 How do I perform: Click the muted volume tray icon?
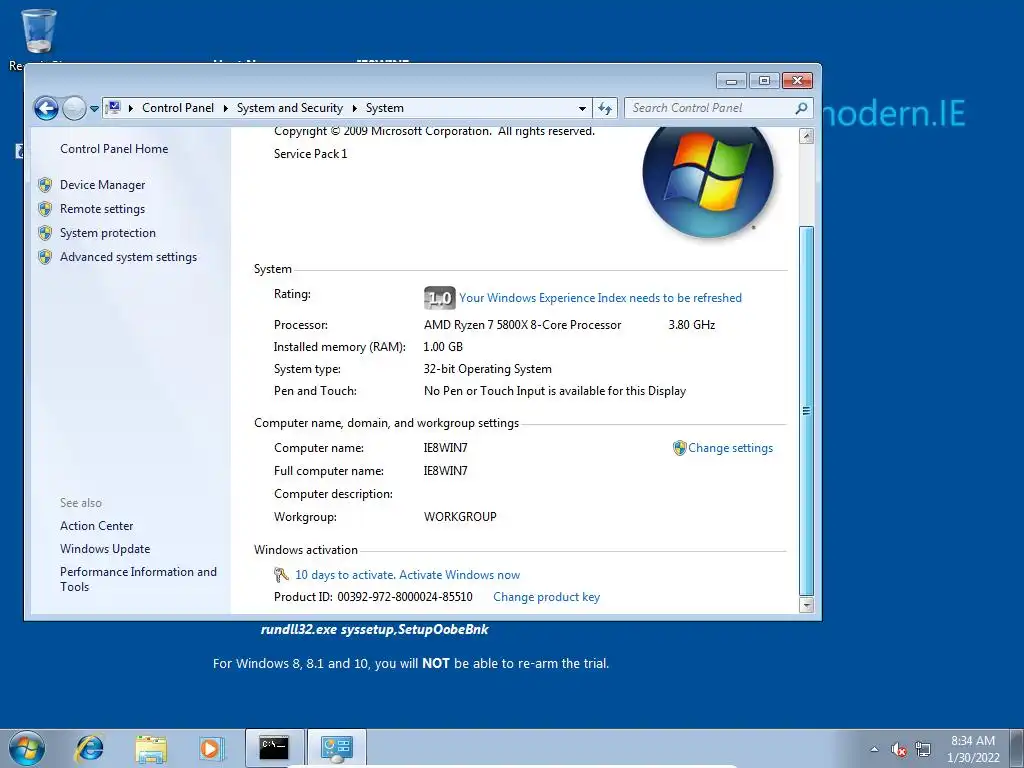(899, 750)
